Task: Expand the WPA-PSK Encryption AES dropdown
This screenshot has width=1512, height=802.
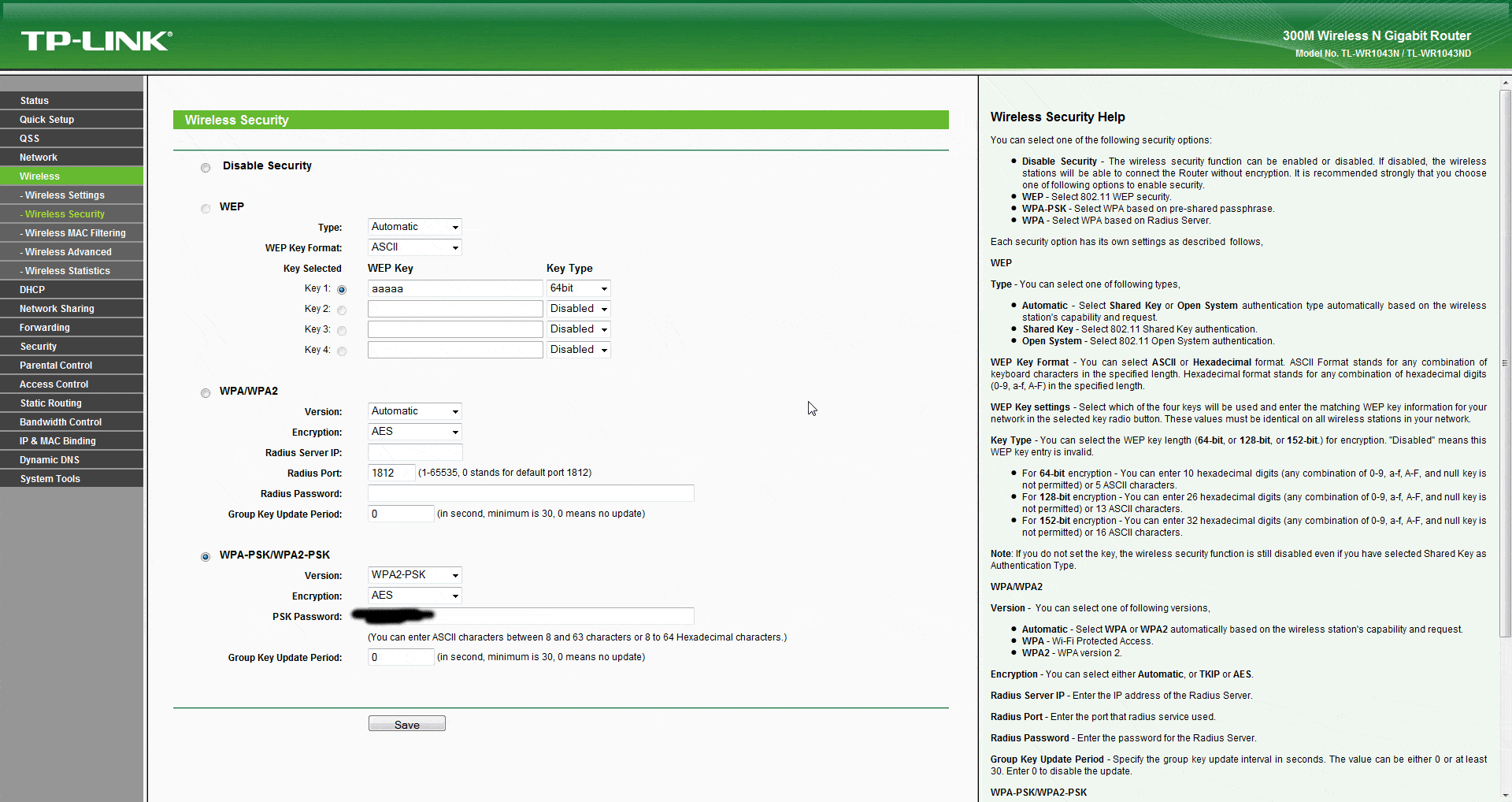Action: (x=414, y=596)
